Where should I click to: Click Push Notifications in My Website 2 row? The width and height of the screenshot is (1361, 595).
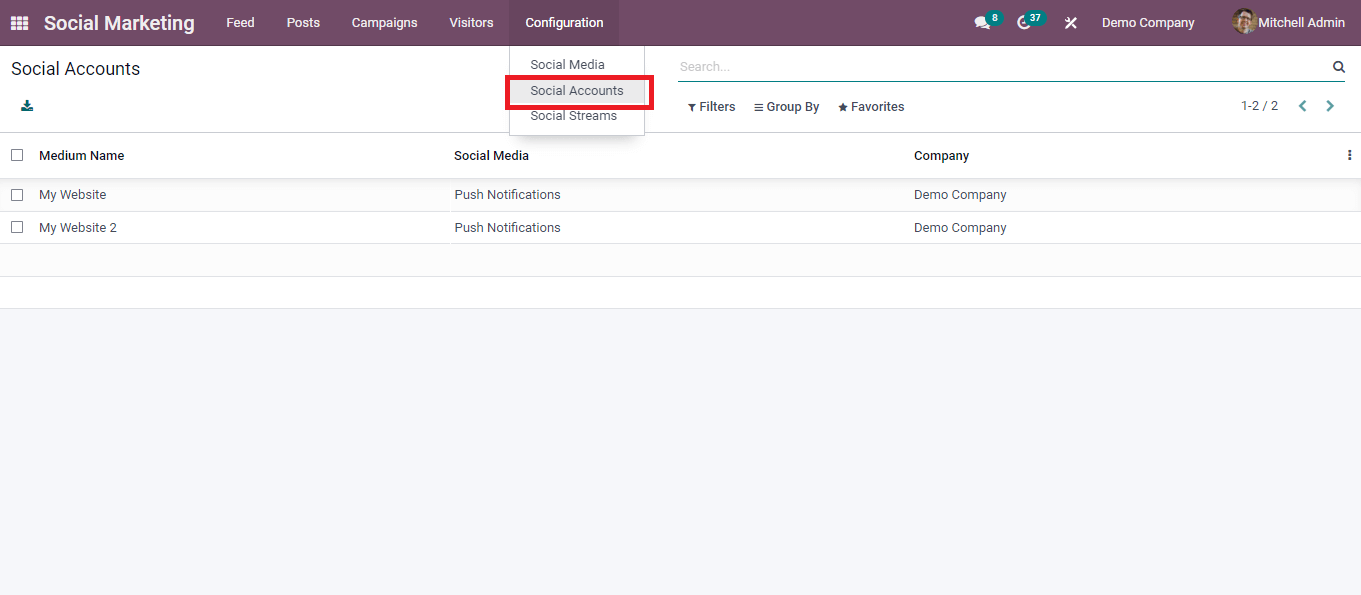[507, 228]
